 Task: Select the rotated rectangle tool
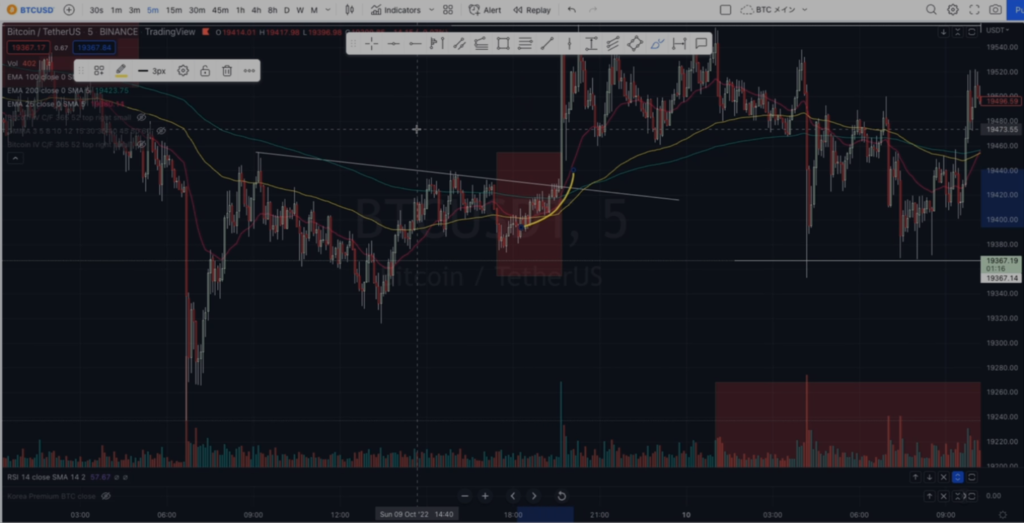click(x=635, y=44)
